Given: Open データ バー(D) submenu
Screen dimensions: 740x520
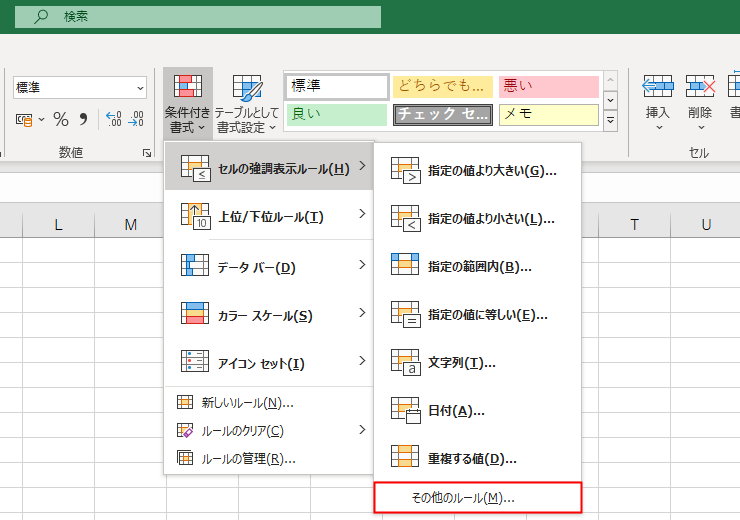Looking at the screenshot, I should (269, 267).
